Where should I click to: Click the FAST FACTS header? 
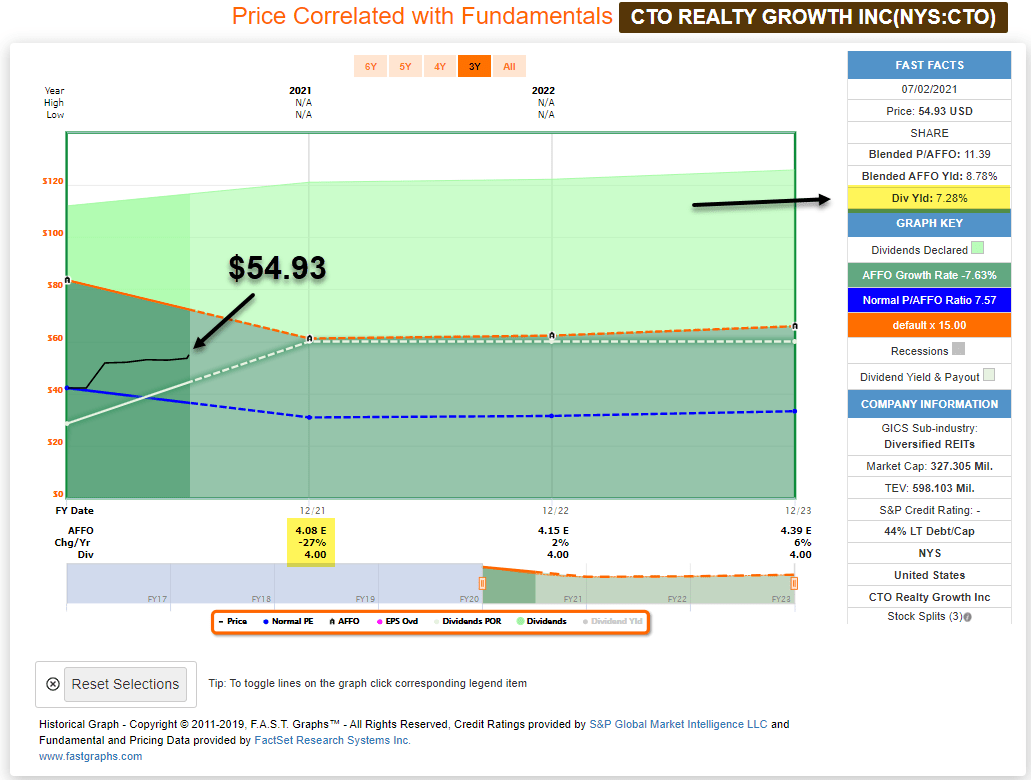(x=929, y=65)
